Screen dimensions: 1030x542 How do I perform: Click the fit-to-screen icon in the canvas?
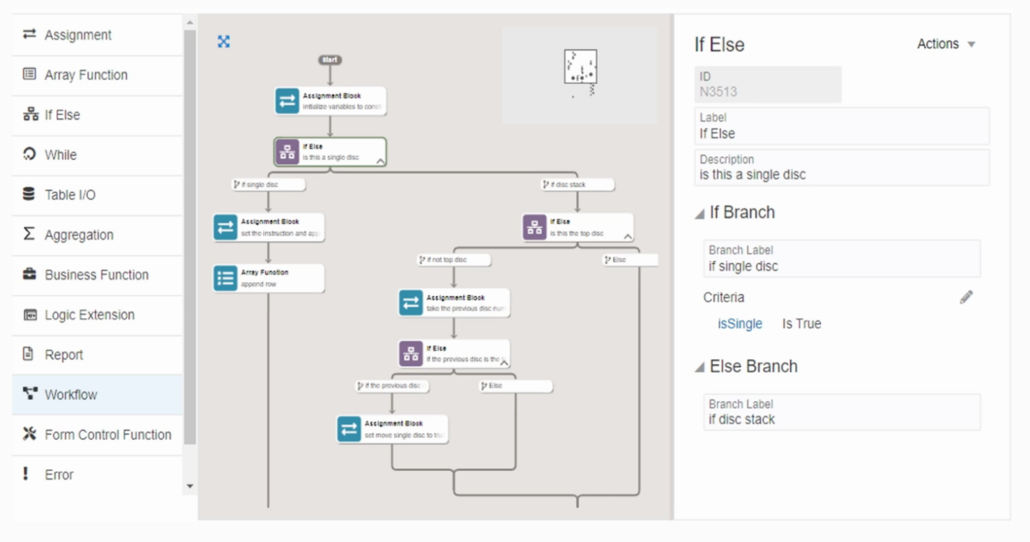click(223, 41)
